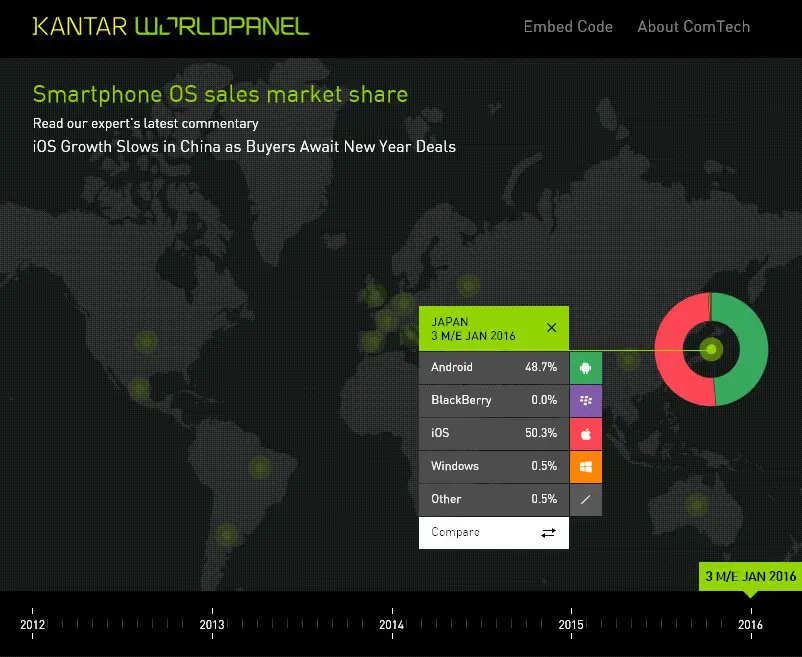This screenshot has height=657, width=802.
Task: Select the Mexico map hotspot
Action: coord(139,390)
